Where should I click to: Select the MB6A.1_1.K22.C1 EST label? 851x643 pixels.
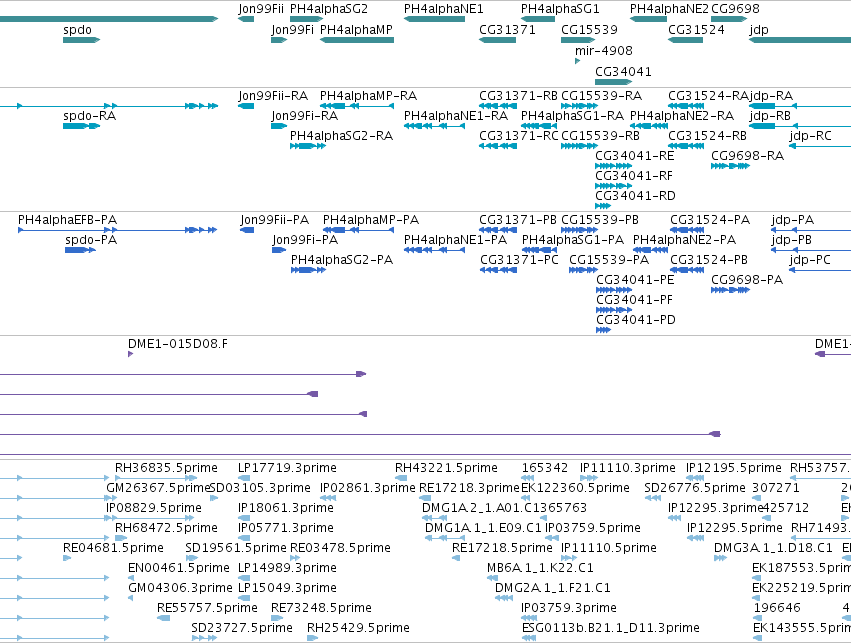coord(540,568)
